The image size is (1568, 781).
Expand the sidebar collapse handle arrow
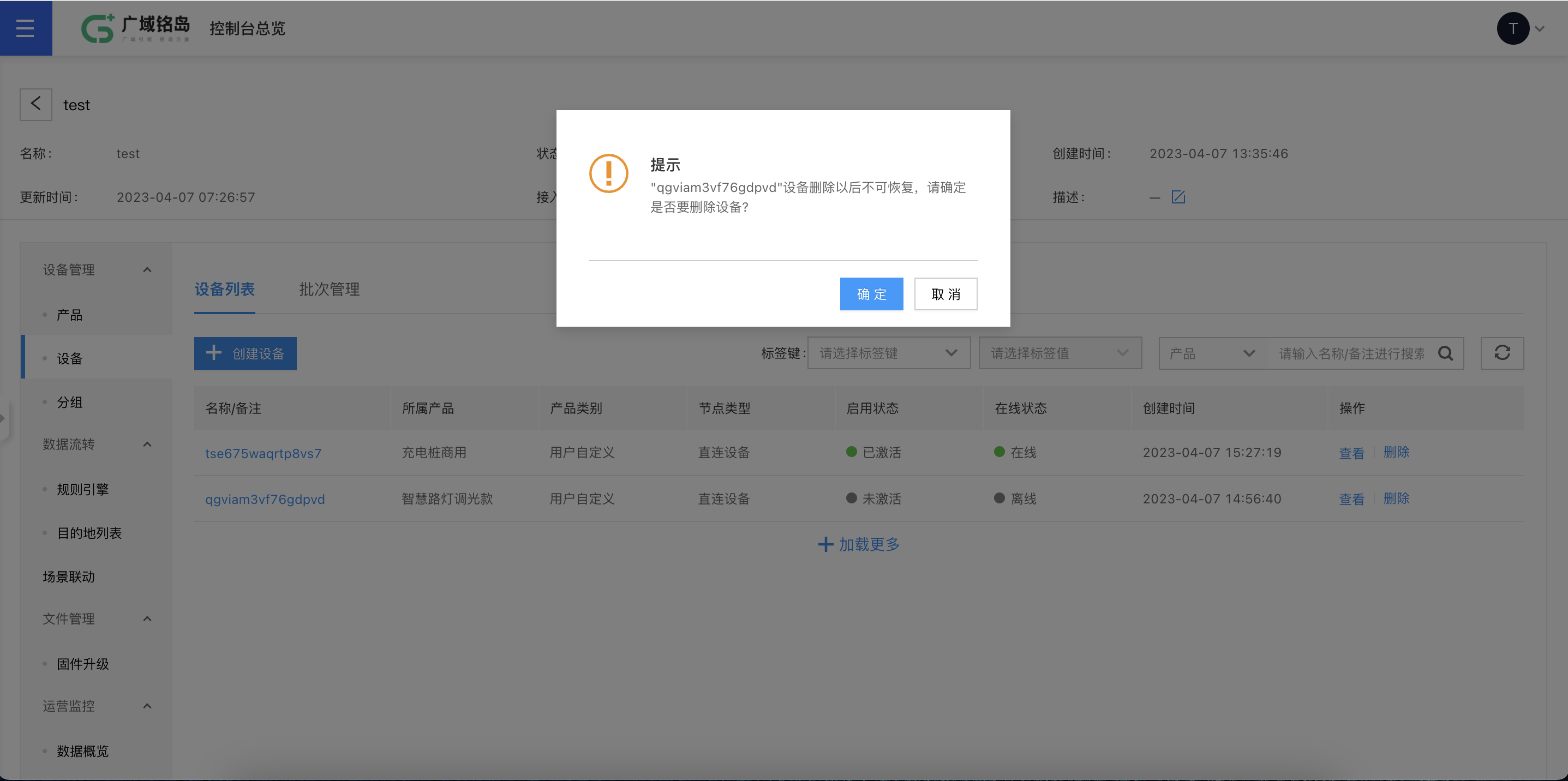[x=4, y=418]
